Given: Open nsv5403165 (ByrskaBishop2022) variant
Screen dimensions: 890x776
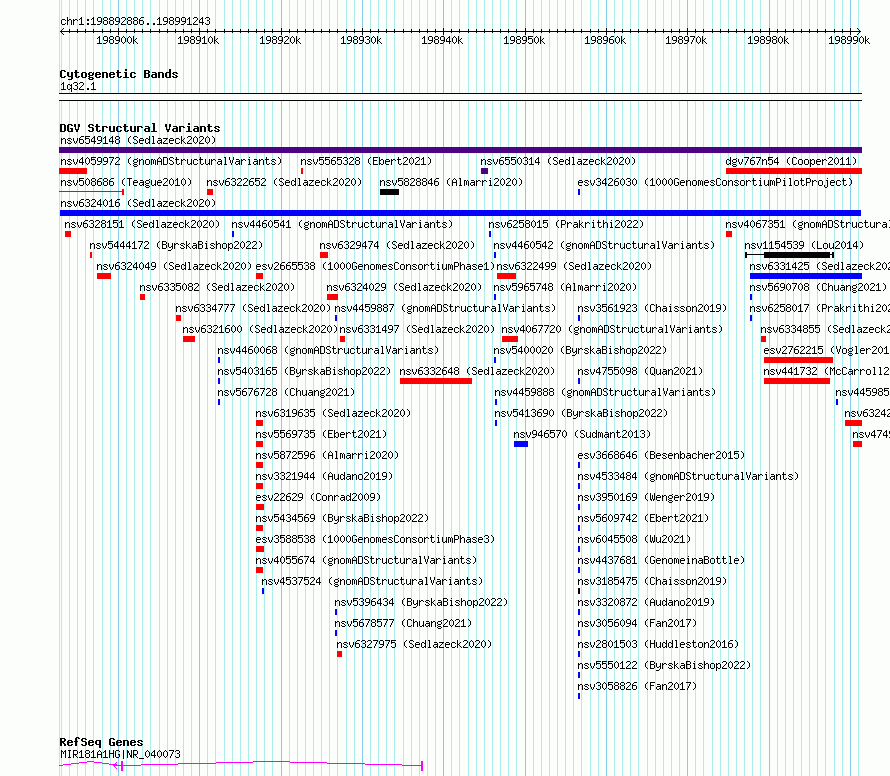Looking at the screenshot, I should [304, 371].
